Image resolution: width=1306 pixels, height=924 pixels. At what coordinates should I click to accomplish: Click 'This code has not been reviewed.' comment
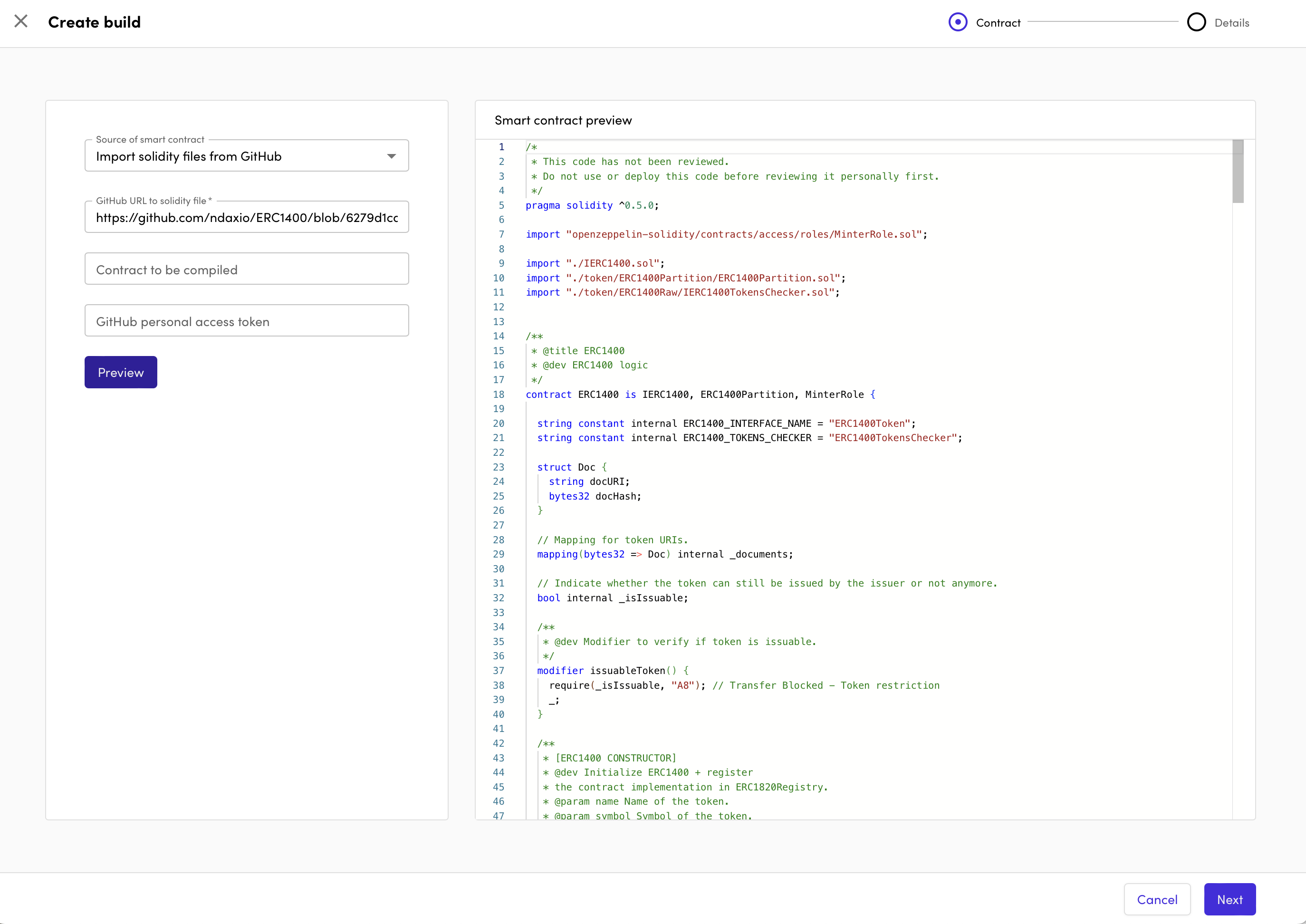click(630, 162)
